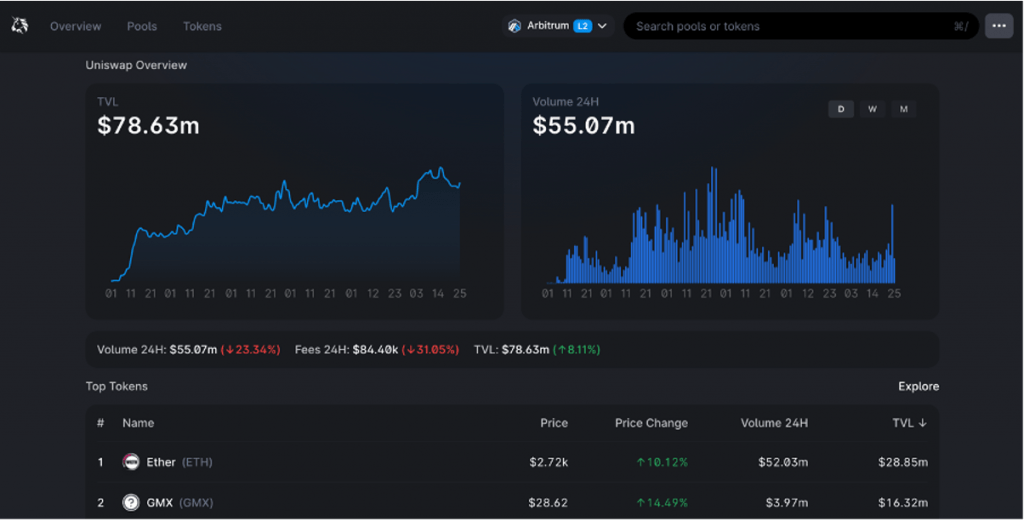Sort tokens by Volume 24H header

[774, 423]
